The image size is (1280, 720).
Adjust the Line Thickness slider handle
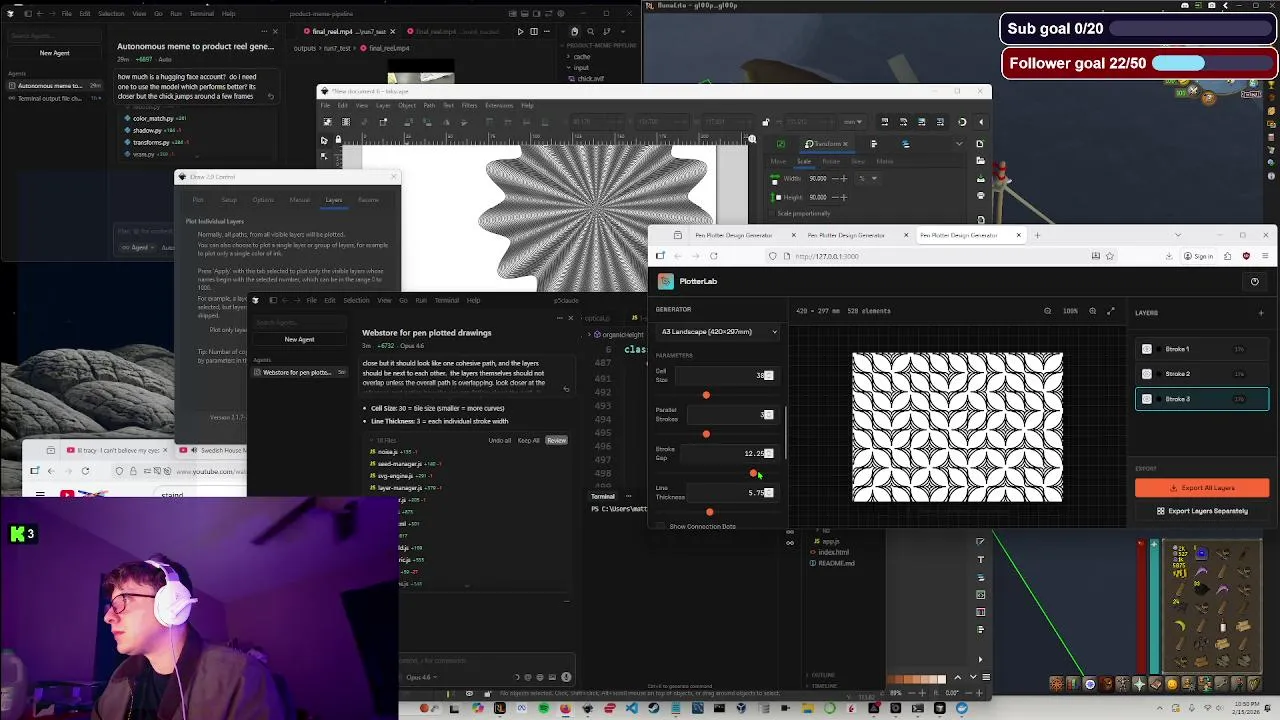(x=710, y=512)
